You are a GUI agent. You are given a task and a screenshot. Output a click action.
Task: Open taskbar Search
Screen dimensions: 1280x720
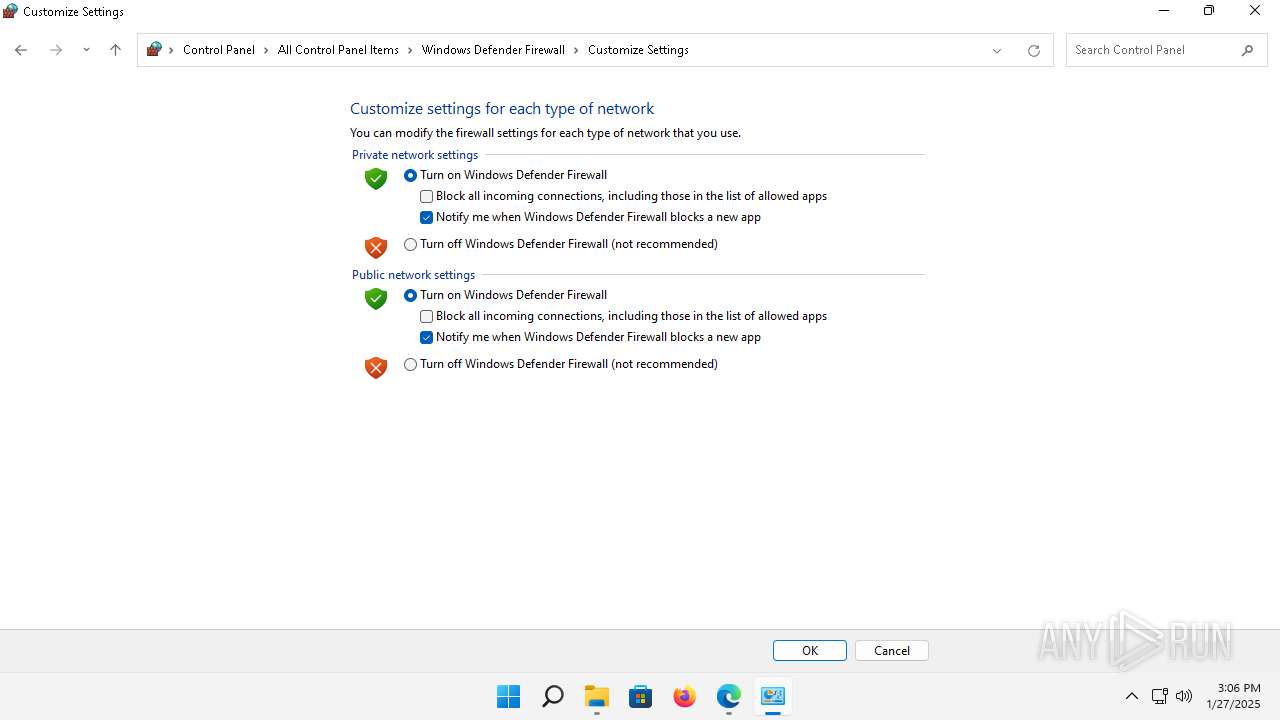point(553,696)
